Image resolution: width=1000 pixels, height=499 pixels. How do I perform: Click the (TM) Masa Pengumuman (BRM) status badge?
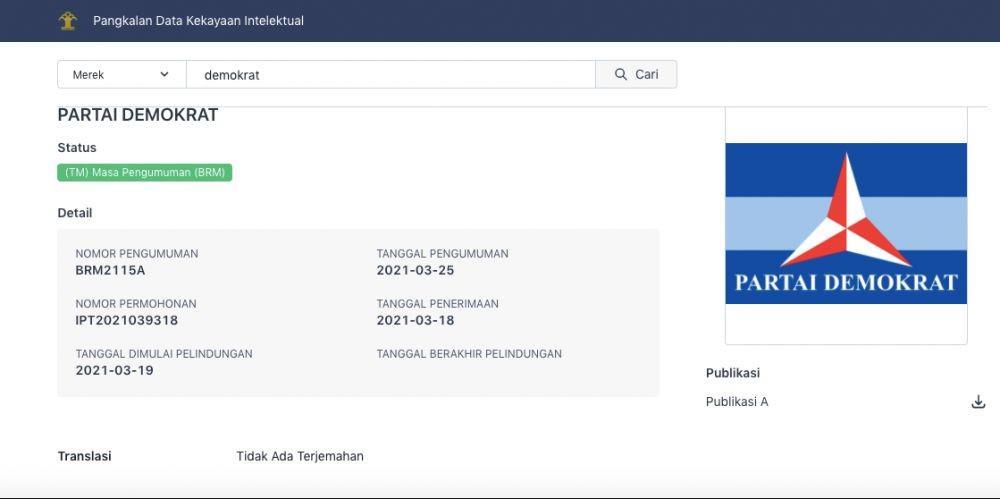coord(145,172)
